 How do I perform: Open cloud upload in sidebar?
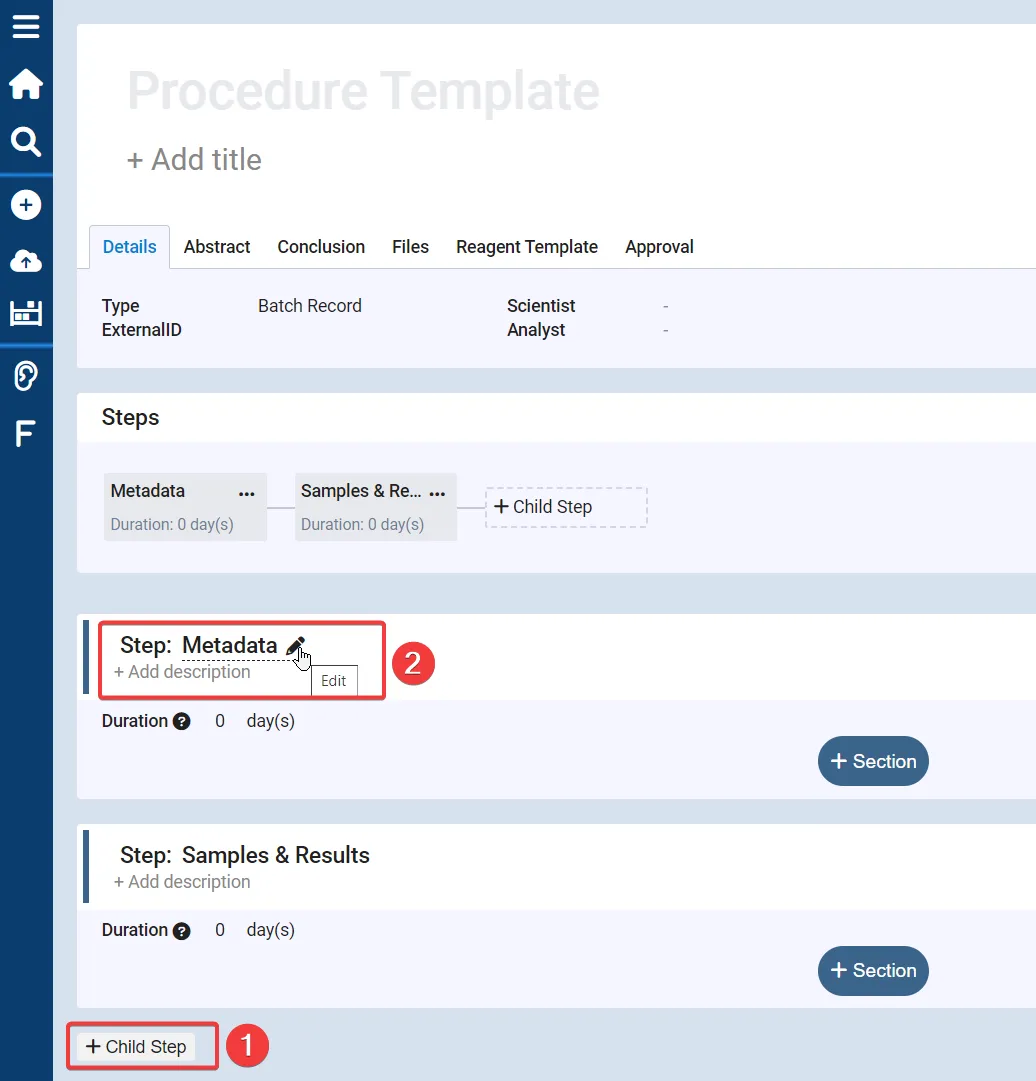coord(26,261)
